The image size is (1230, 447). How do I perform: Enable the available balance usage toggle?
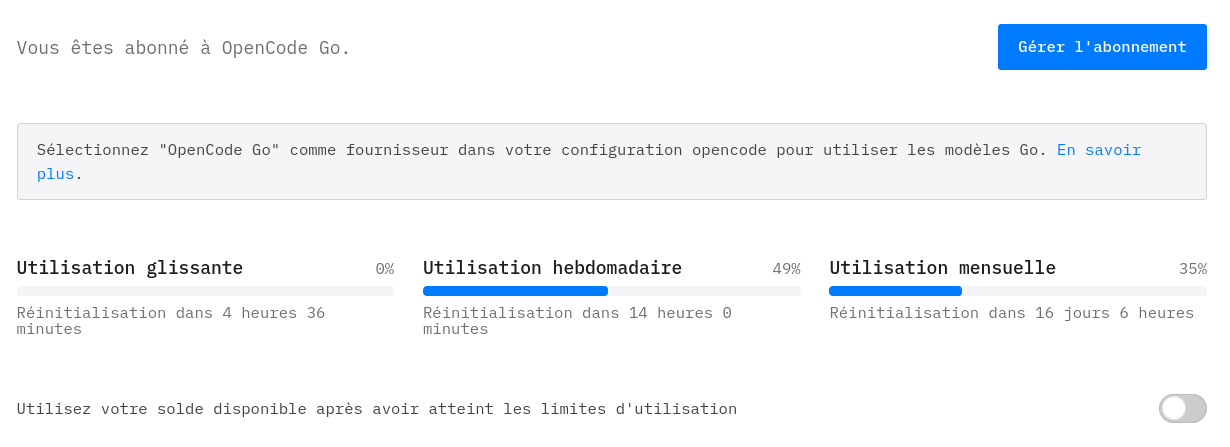tap(1182, 408)
